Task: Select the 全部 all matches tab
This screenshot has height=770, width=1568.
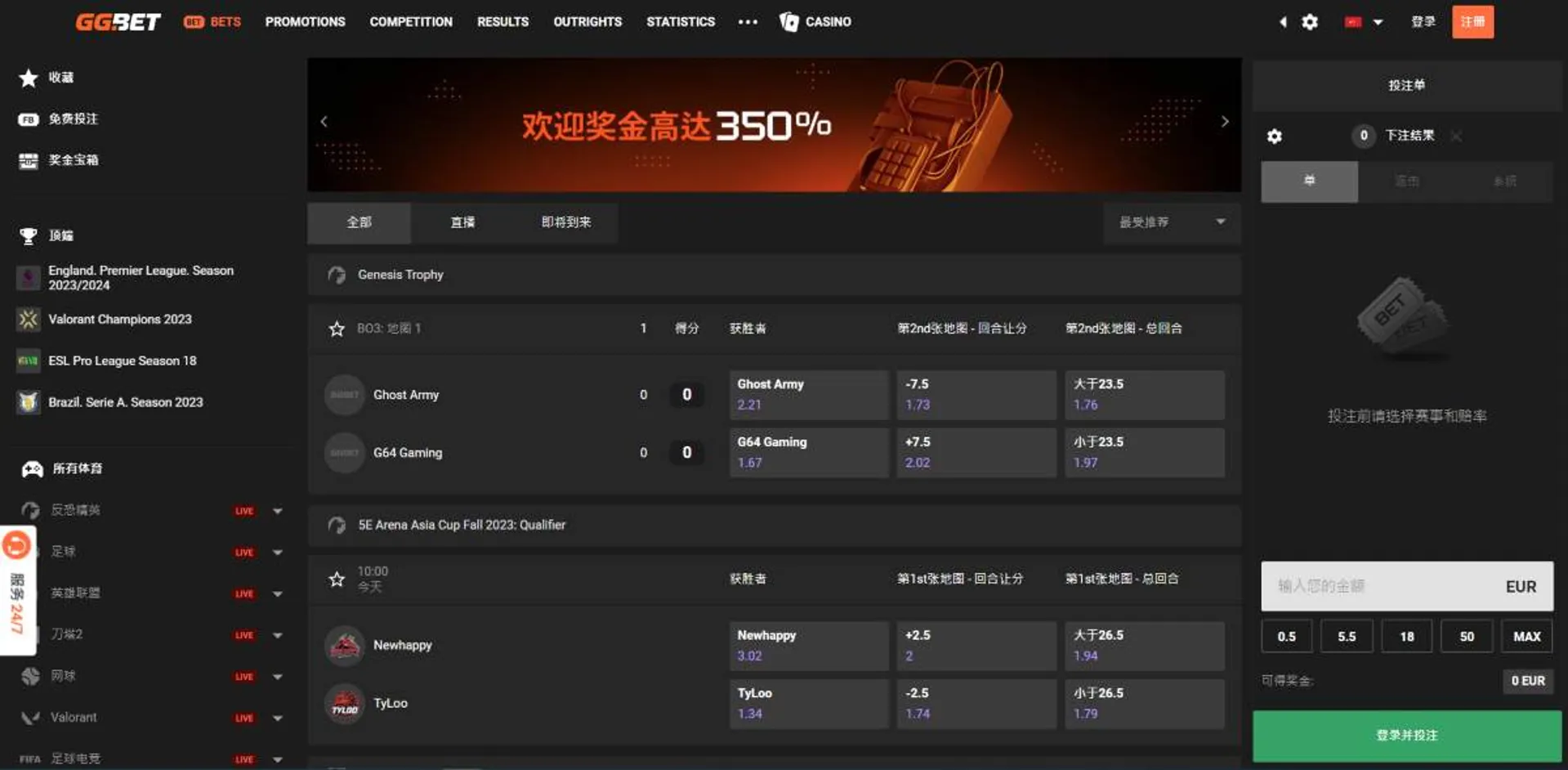Action: coord(359,223)
